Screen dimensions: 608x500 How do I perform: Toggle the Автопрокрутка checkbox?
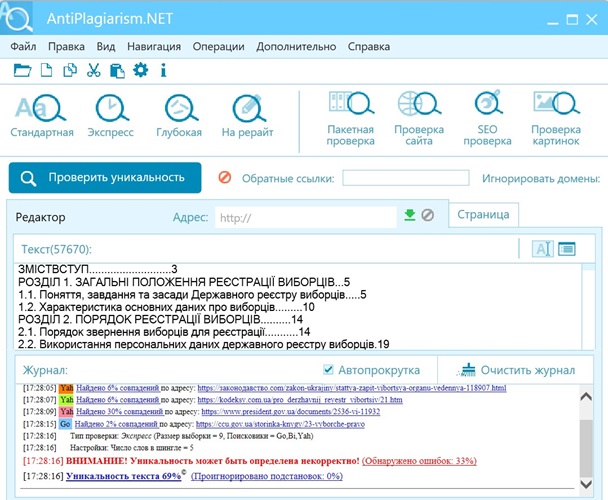(x=328, y=370)
